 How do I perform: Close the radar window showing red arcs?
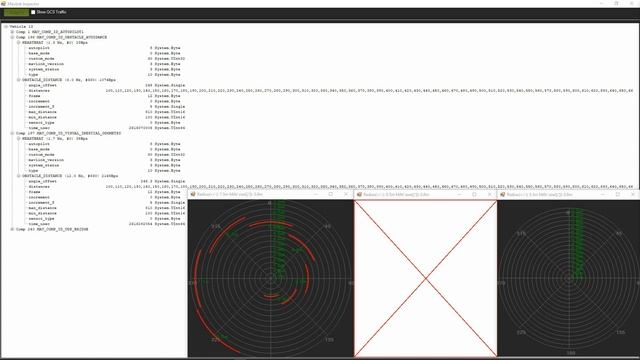click(346, 195)
